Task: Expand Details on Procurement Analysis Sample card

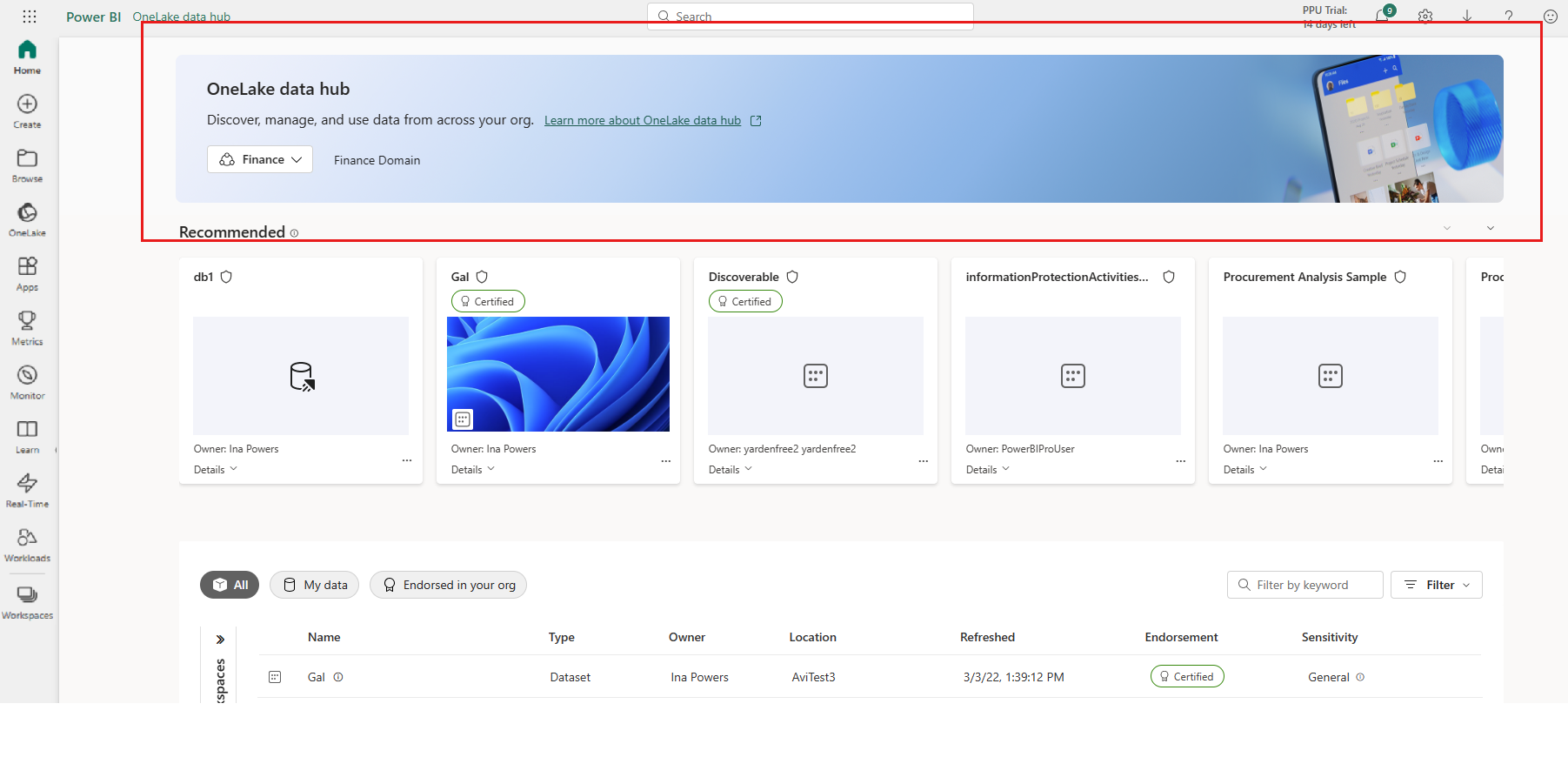Action: [1244, 469]
